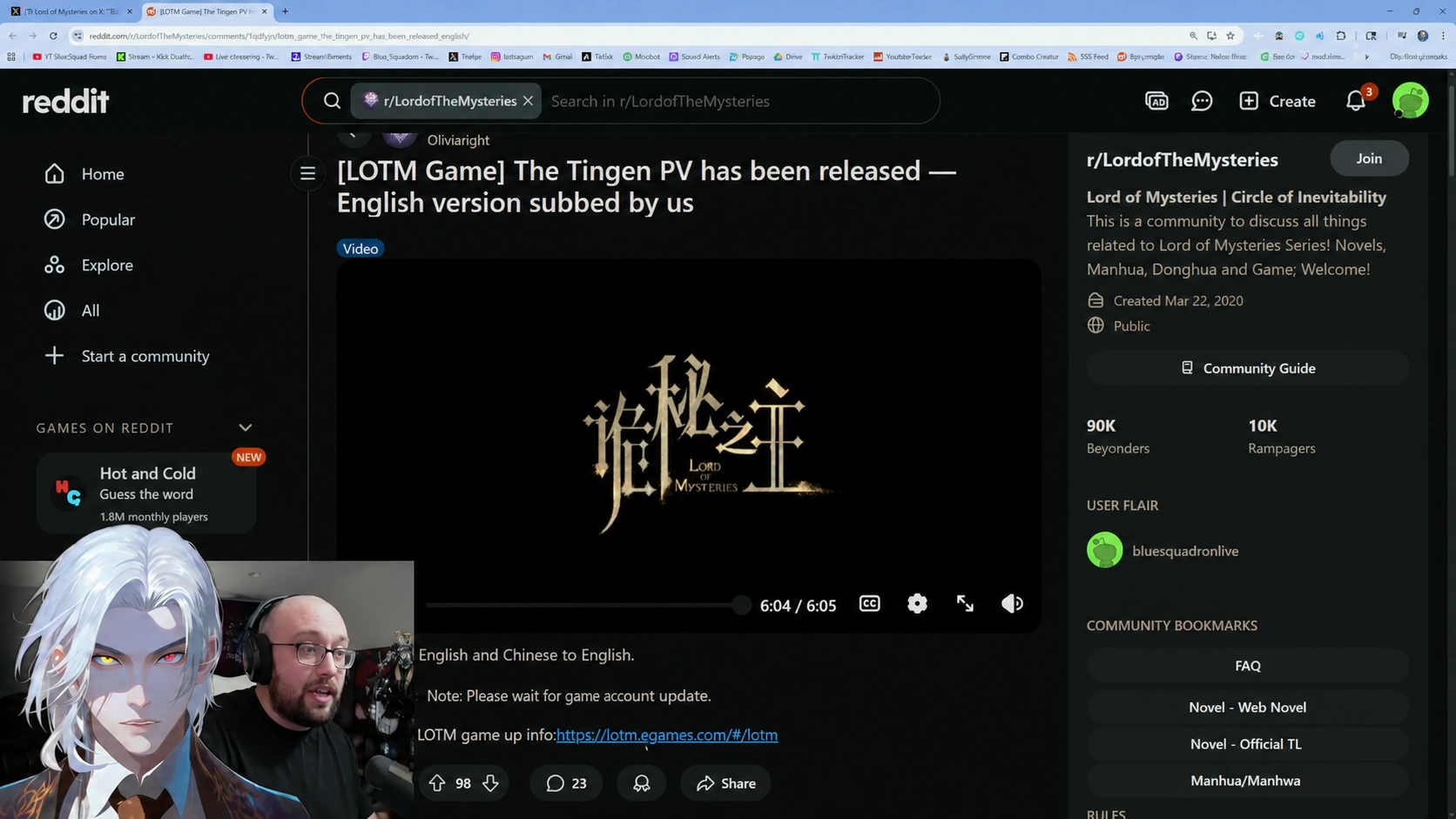
Task: Join the r/LordofTheMysteries community
Action: tap(1369, 158)
